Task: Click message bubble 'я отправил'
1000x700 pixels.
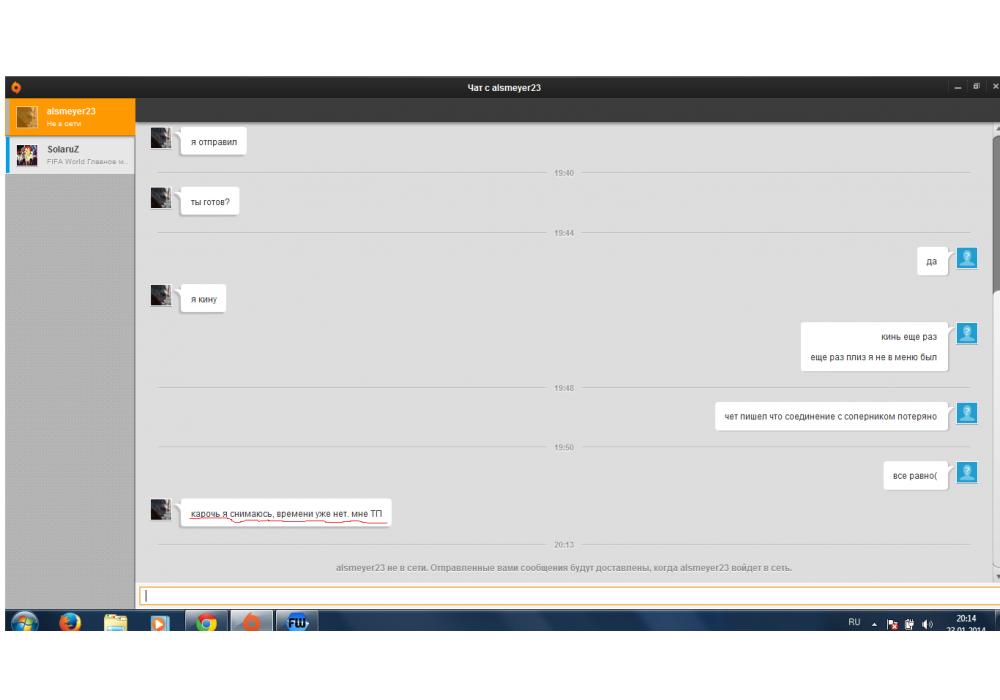Action: coord(214,142)
